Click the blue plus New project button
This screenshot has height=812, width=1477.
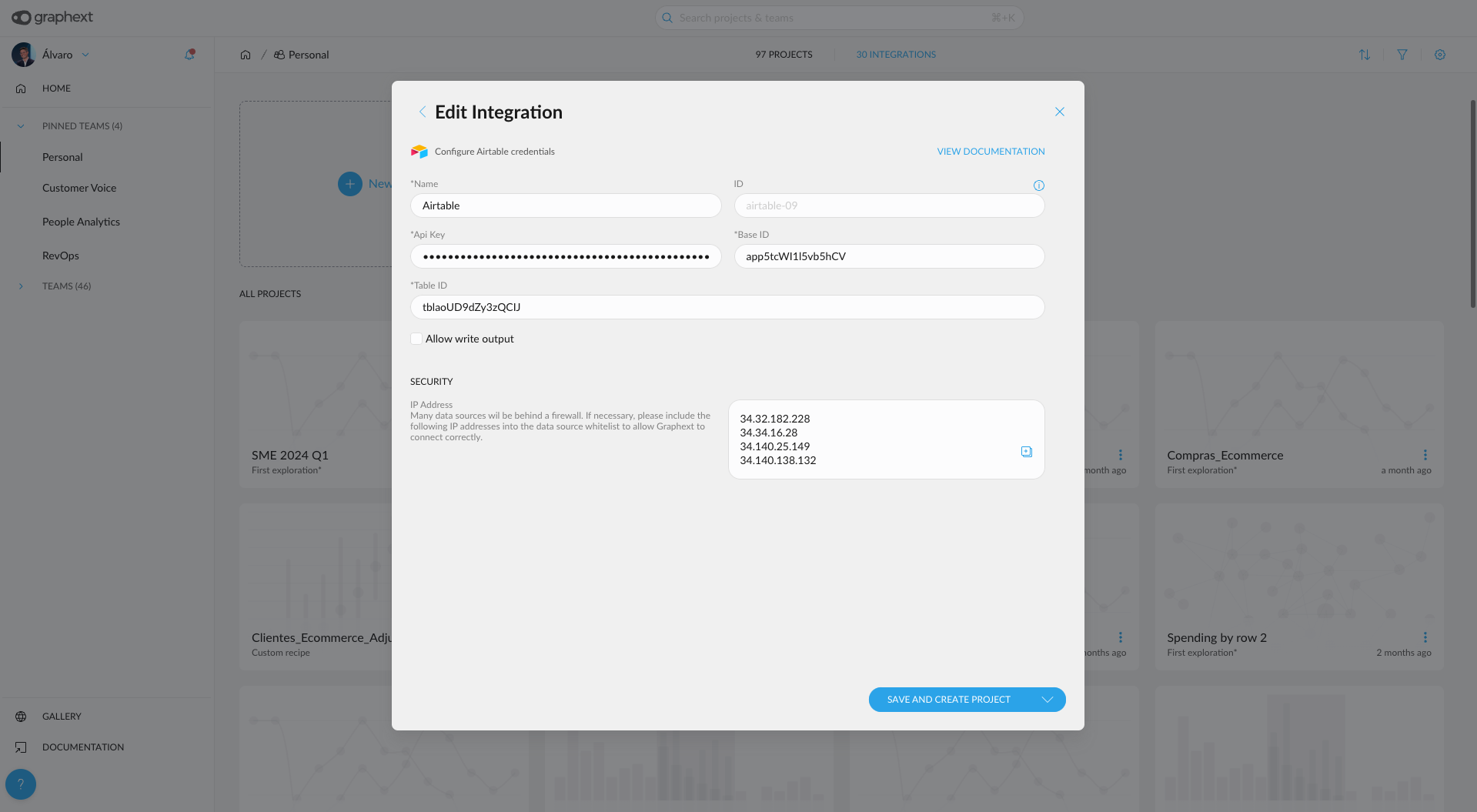350,184
